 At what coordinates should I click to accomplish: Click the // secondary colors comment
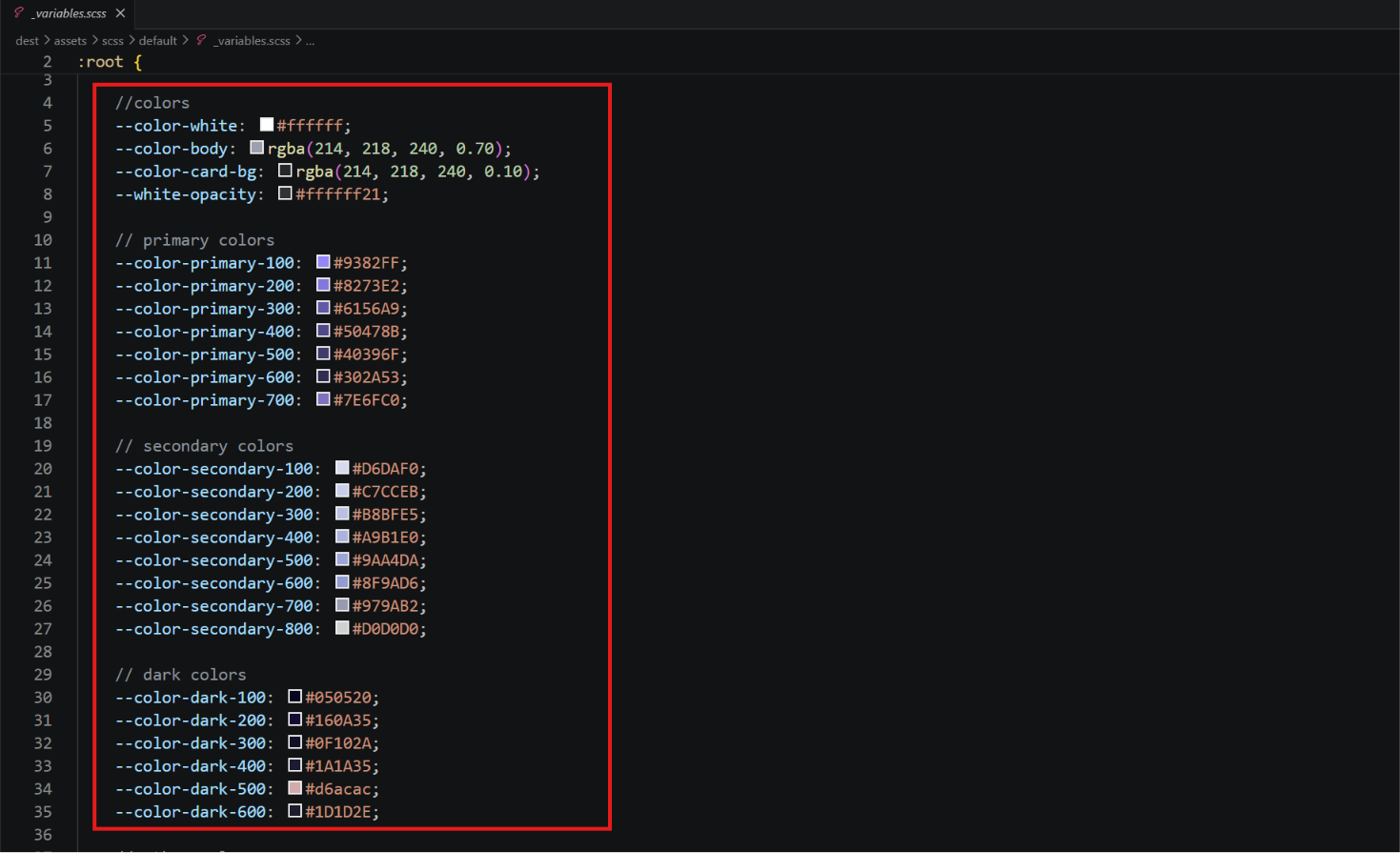(x=204, y=446)
